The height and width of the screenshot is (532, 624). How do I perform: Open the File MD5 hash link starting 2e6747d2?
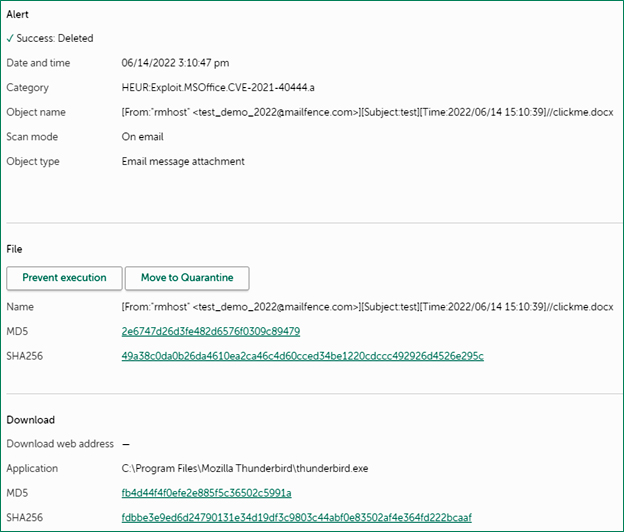pos(211,331)
